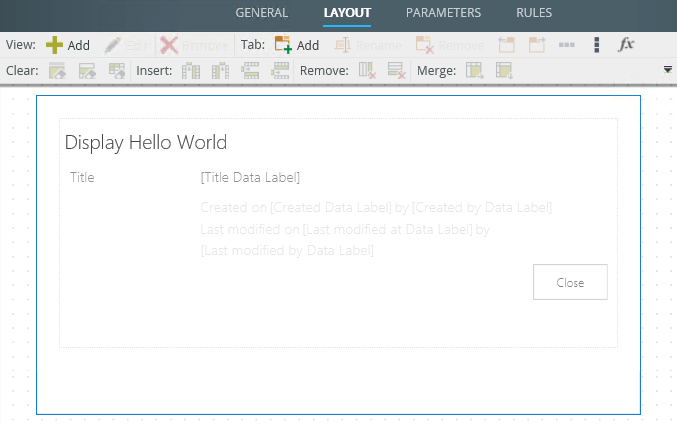Click the third Clear icon
Viewport: 677px width, 426px height.
117,70
